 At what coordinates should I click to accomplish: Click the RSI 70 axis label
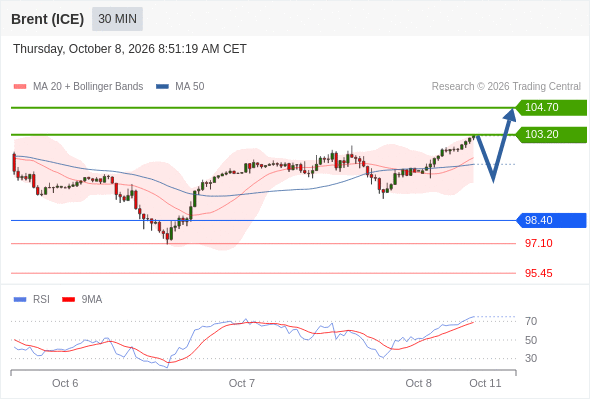[531, 321]
